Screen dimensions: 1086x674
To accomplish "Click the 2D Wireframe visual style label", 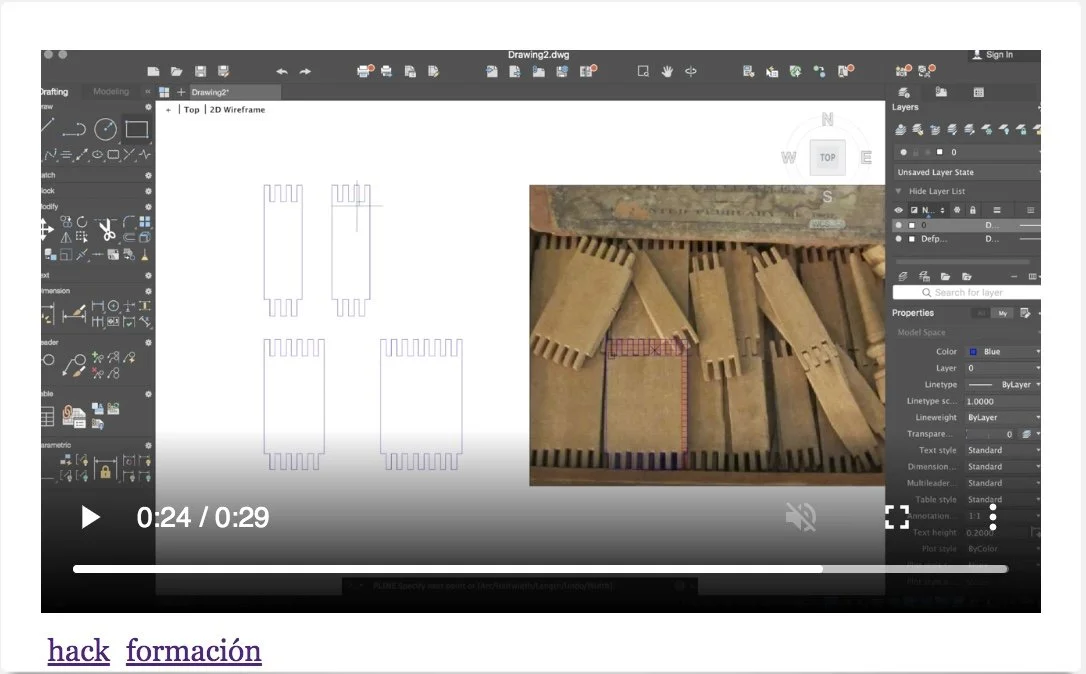I will pos(238,109).
